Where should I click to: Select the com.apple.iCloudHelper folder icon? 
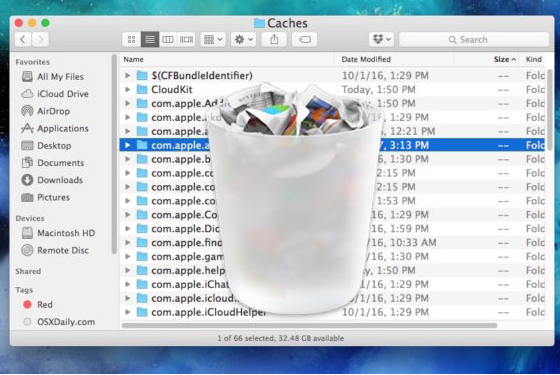(142, 312)
